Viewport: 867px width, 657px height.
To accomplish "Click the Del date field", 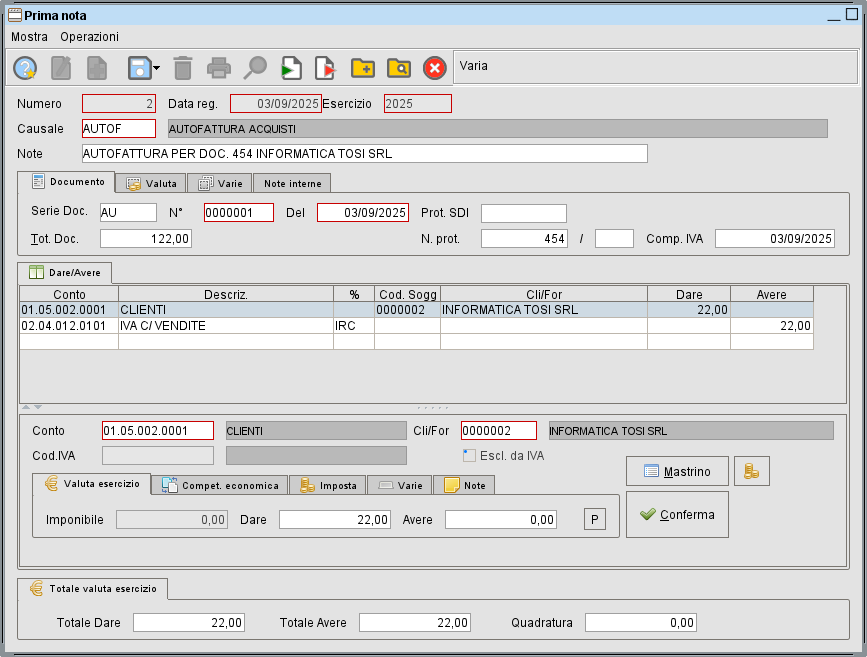I will [363, 212].
